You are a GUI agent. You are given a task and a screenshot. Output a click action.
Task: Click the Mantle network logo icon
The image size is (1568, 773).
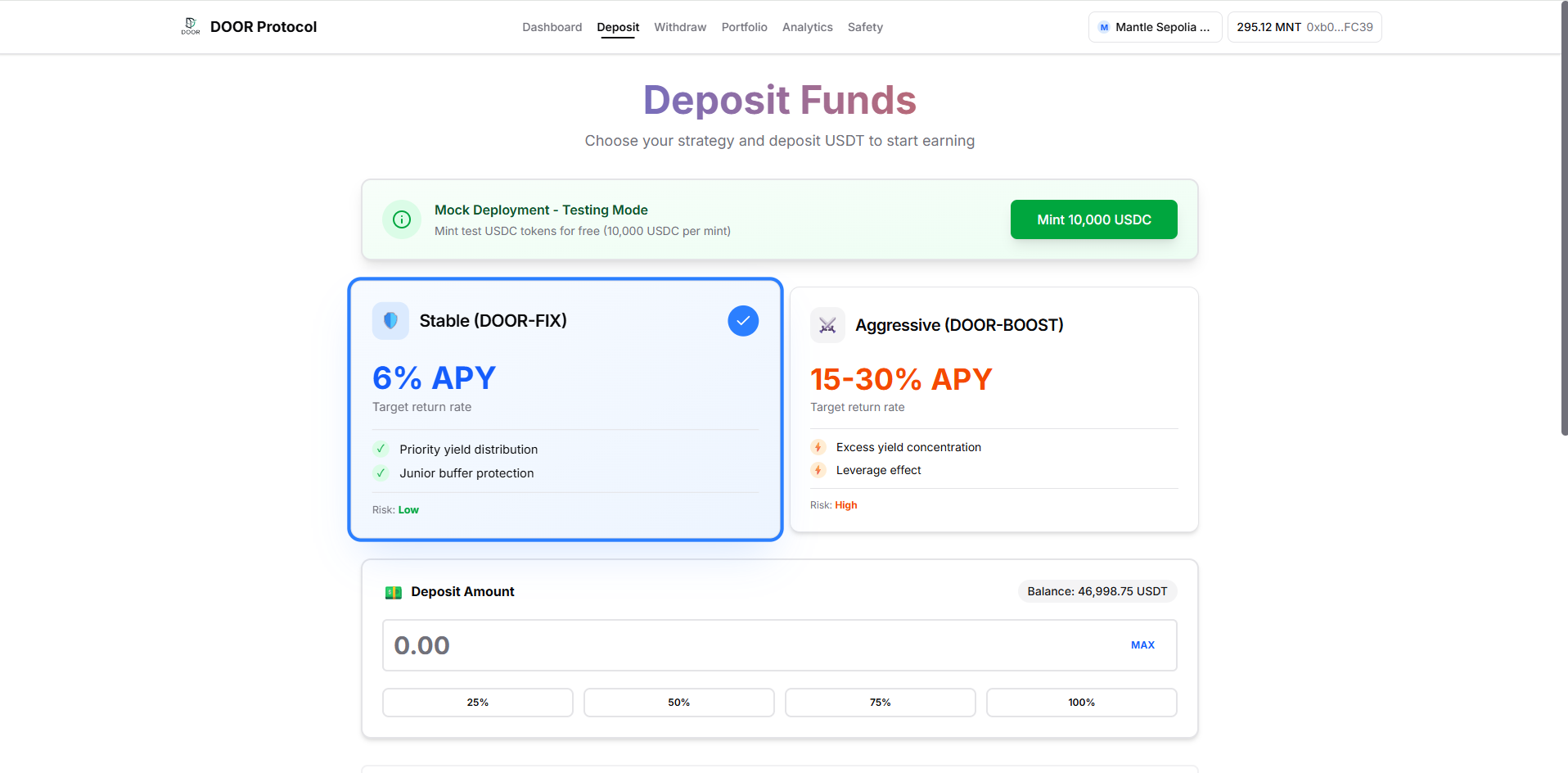1104,27
